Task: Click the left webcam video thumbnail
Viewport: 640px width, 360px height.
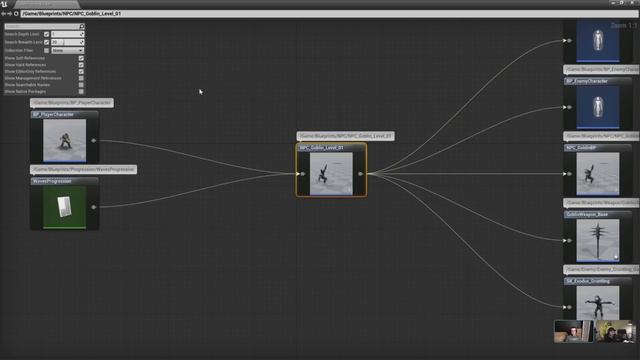Action: (573, 331)
